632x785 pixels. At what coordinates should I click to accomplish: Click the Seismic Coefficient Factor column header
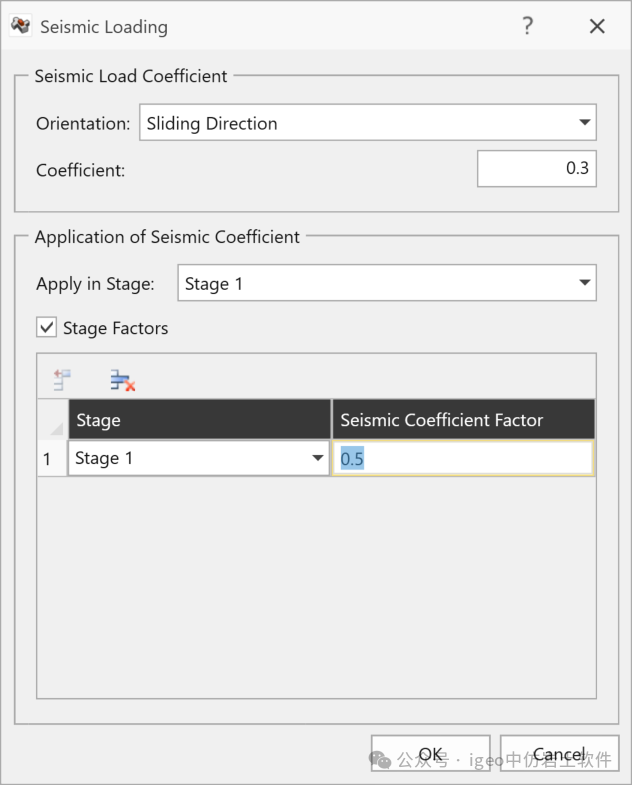pyautogui.click(x=463, y=420)
